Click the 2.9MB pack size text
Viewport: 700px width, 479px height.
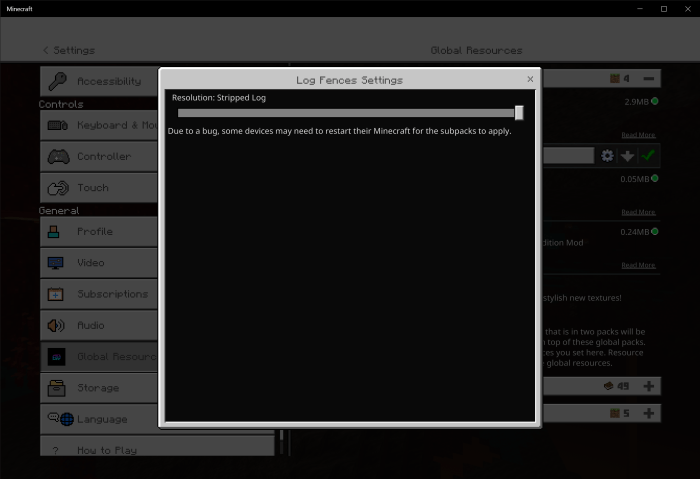pyautogui.click(x=636, y=102)
